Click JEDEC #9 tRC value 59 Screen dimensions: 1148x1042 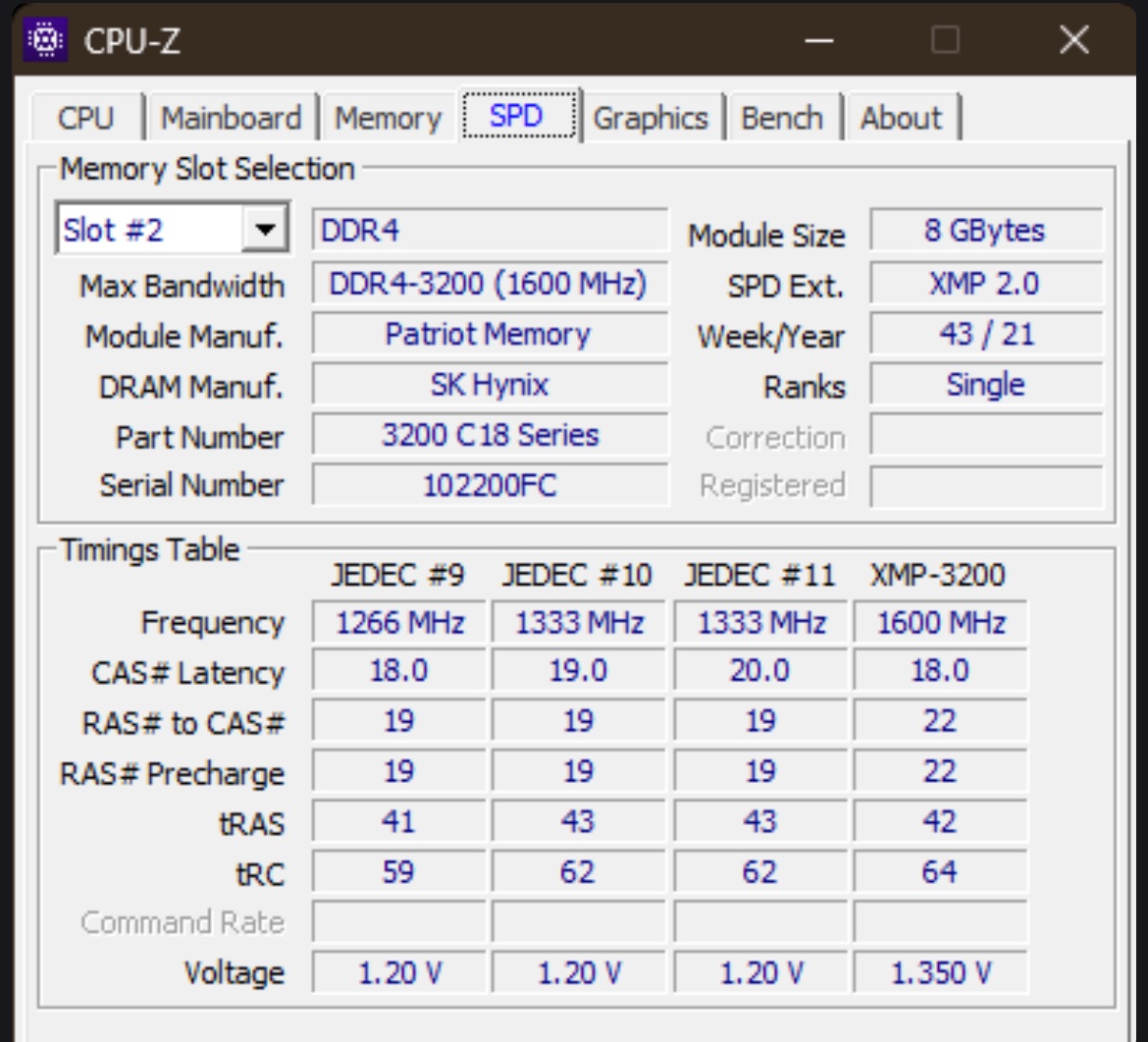(x=399, y=872)
